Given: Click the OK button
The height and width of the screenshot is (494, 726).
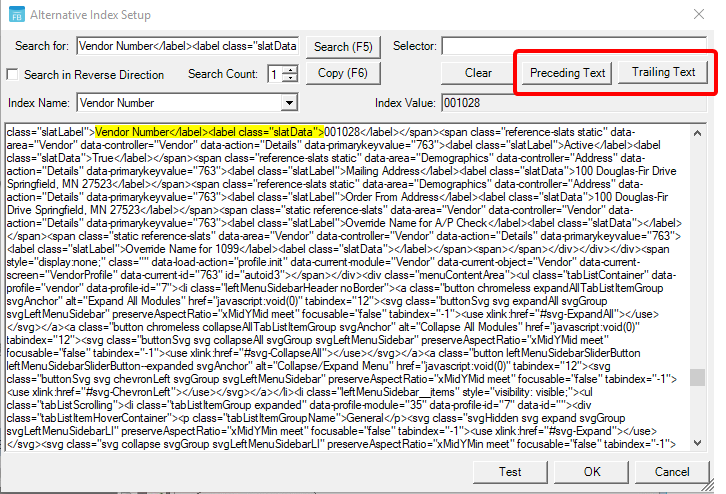Looking at the screenshot, I should 592,472.
